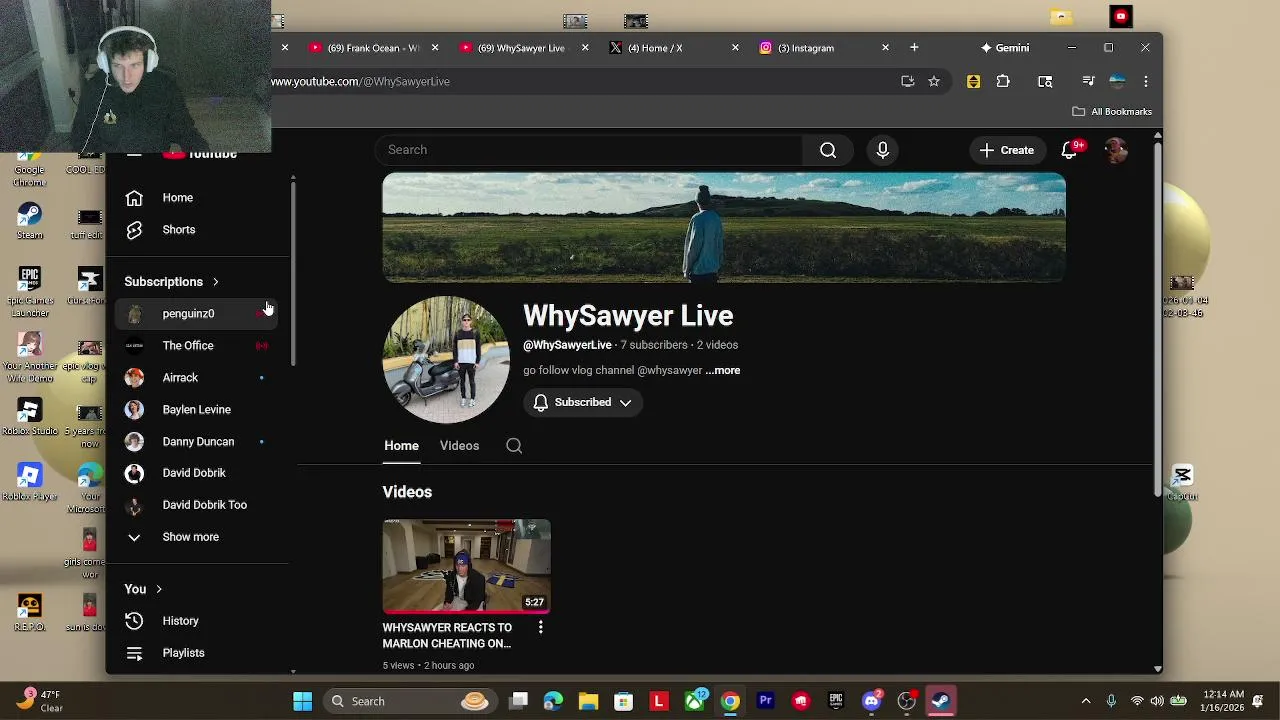The height and width of the screenshot is (720, 1280).
Task: Click the search magnifier button on YouTube
Action: click(828, 150)
